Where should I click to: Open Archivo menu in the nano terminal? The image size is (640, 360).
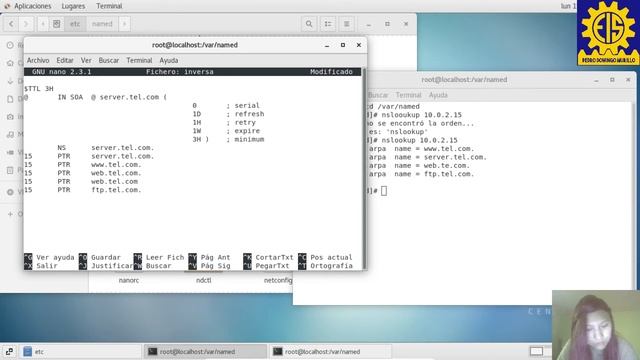point(38,60)
